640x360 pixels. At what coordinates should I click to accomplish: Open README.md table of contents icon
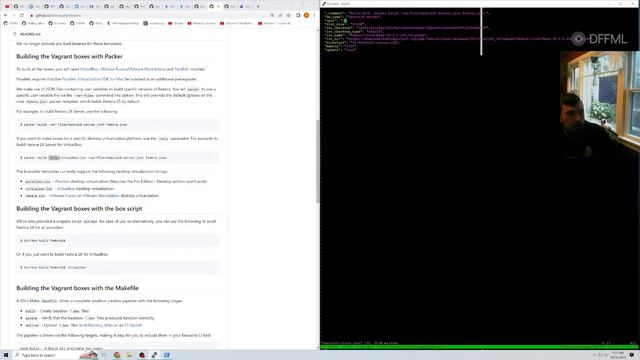[x=15, y=34]
